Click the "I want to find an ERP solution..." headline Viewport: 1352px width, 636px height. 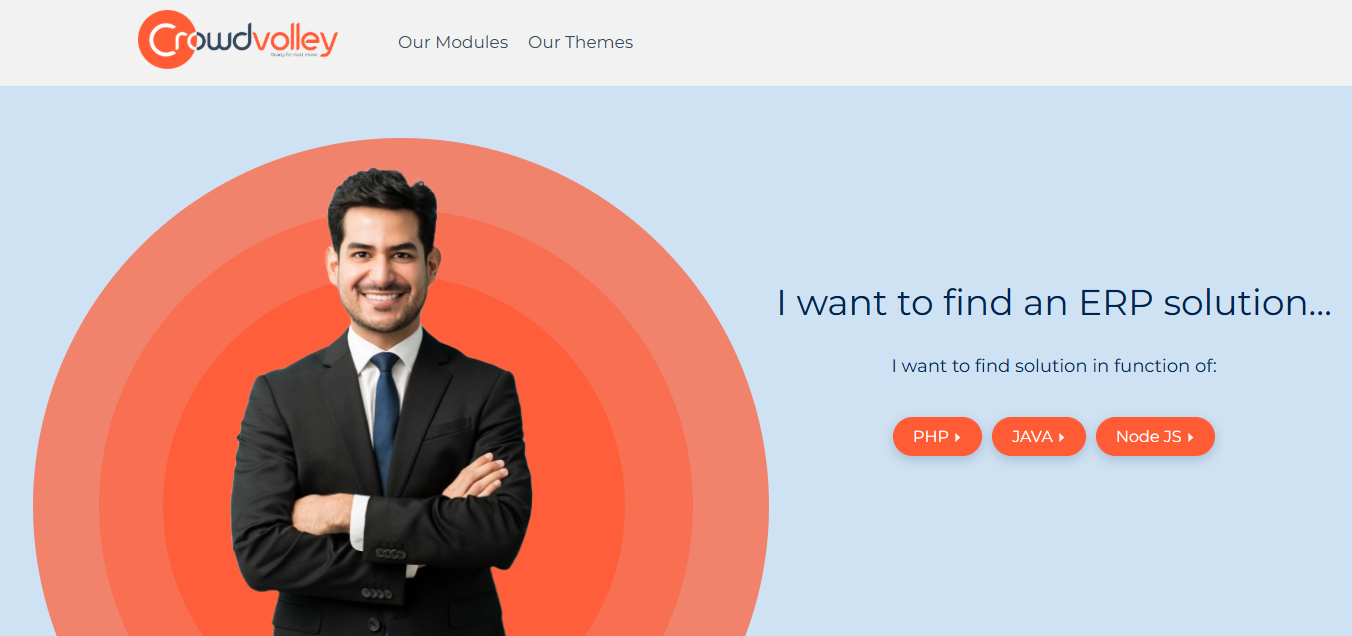click(x=1054, y=302)
